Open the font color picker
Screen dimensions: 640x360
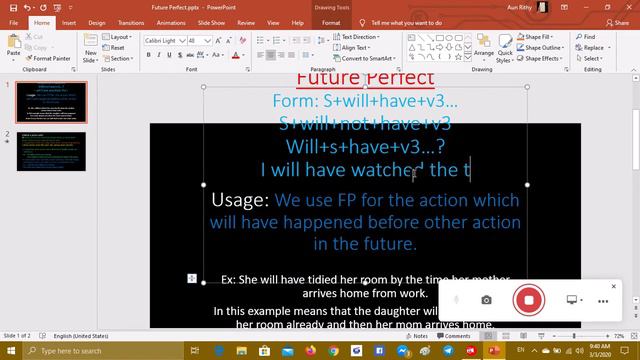click(x=236, y=55)
